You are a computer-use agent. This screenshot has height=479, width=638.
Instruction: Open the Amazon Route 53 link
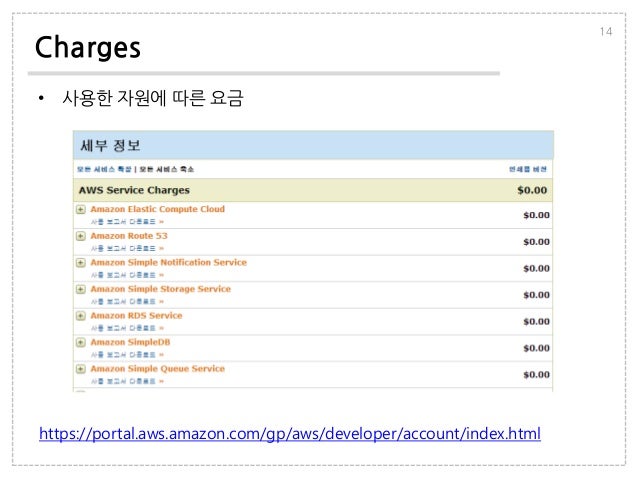pos(129,236)
